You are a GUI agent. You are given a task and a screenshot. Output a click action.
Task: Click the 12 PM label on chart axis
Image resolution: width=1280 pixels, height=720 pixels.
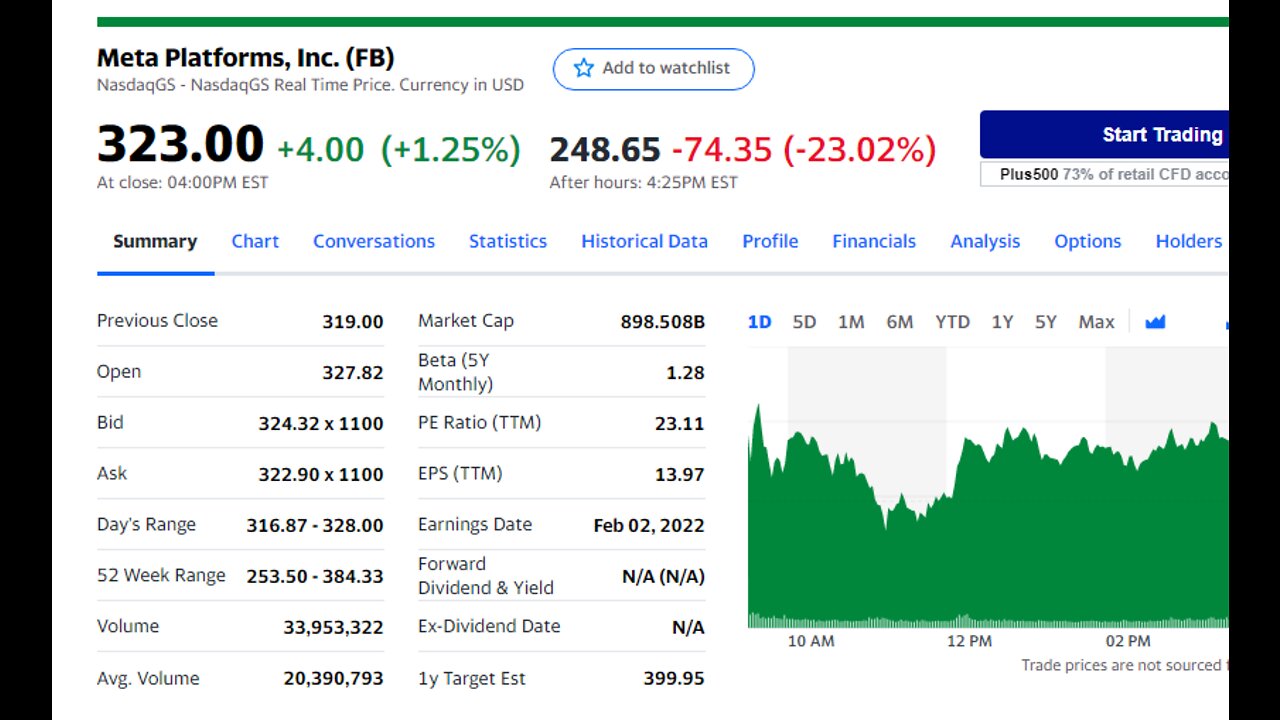click(969, 641)
